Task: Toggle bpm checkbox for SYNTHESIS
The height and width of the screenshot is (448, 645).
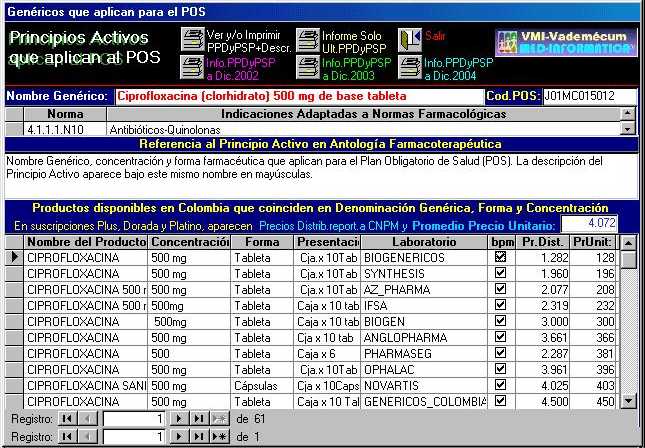Action: click(500, 273)
